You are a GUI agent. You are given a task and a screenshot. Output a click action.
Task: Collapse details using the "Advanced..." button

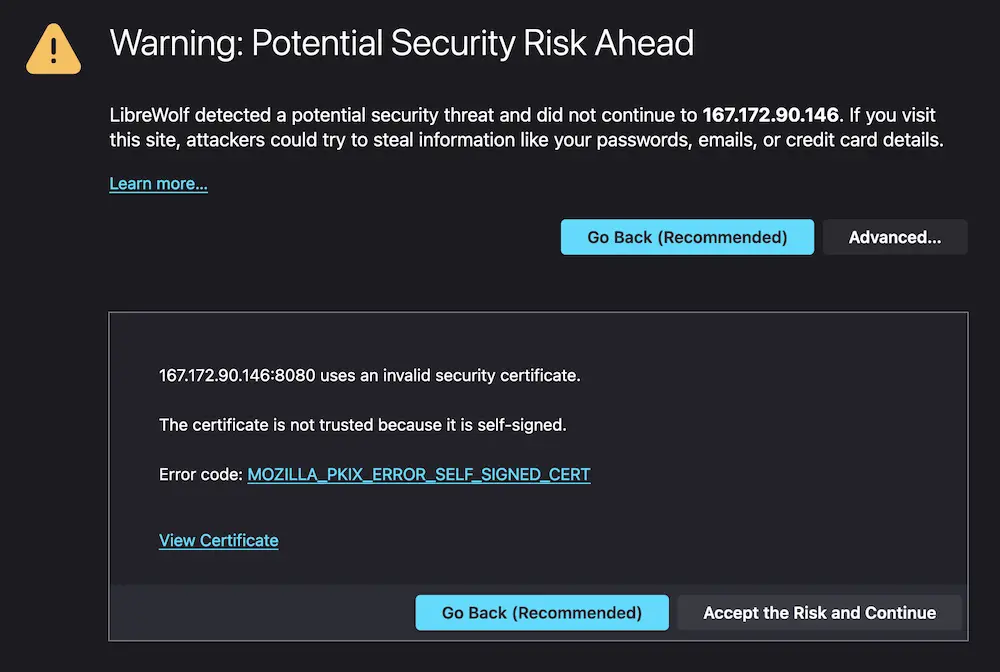click(x=894, y=237)
